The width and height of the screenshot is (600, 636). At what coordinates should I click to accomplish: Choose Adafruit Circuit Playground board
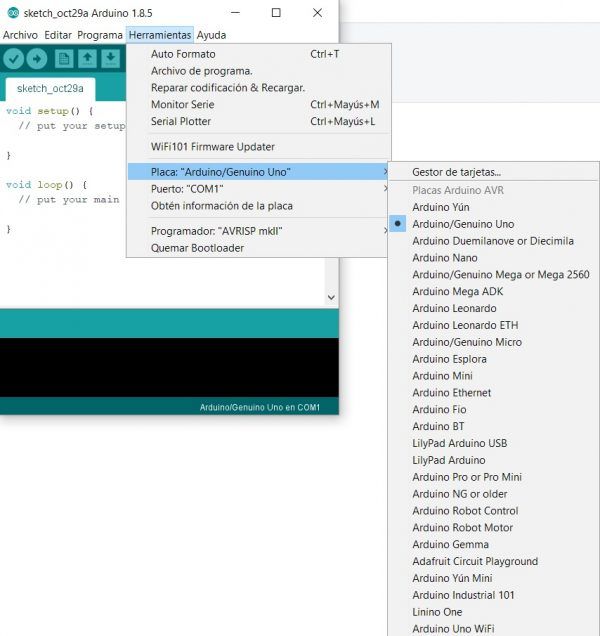pos(494,561)
